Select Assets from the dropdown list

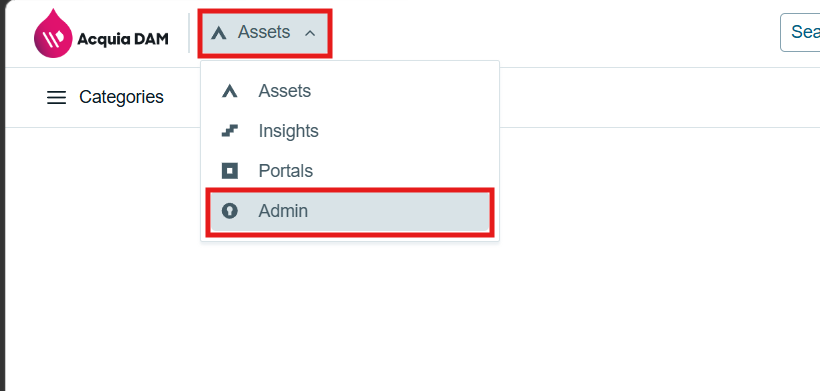(x=285, y=91)
